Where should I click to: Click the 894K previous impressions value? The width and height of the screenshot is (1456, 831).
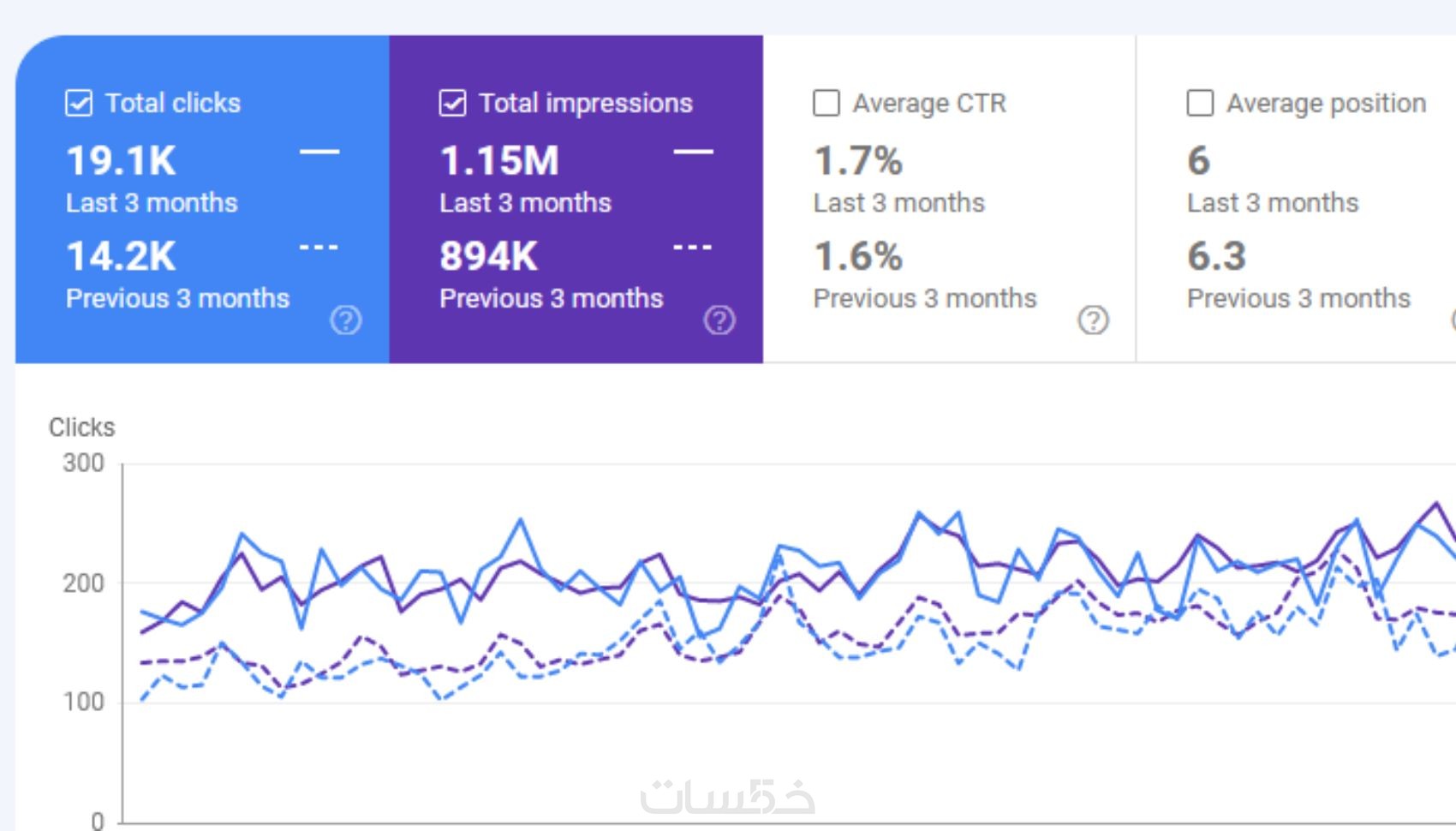point(489,256)
